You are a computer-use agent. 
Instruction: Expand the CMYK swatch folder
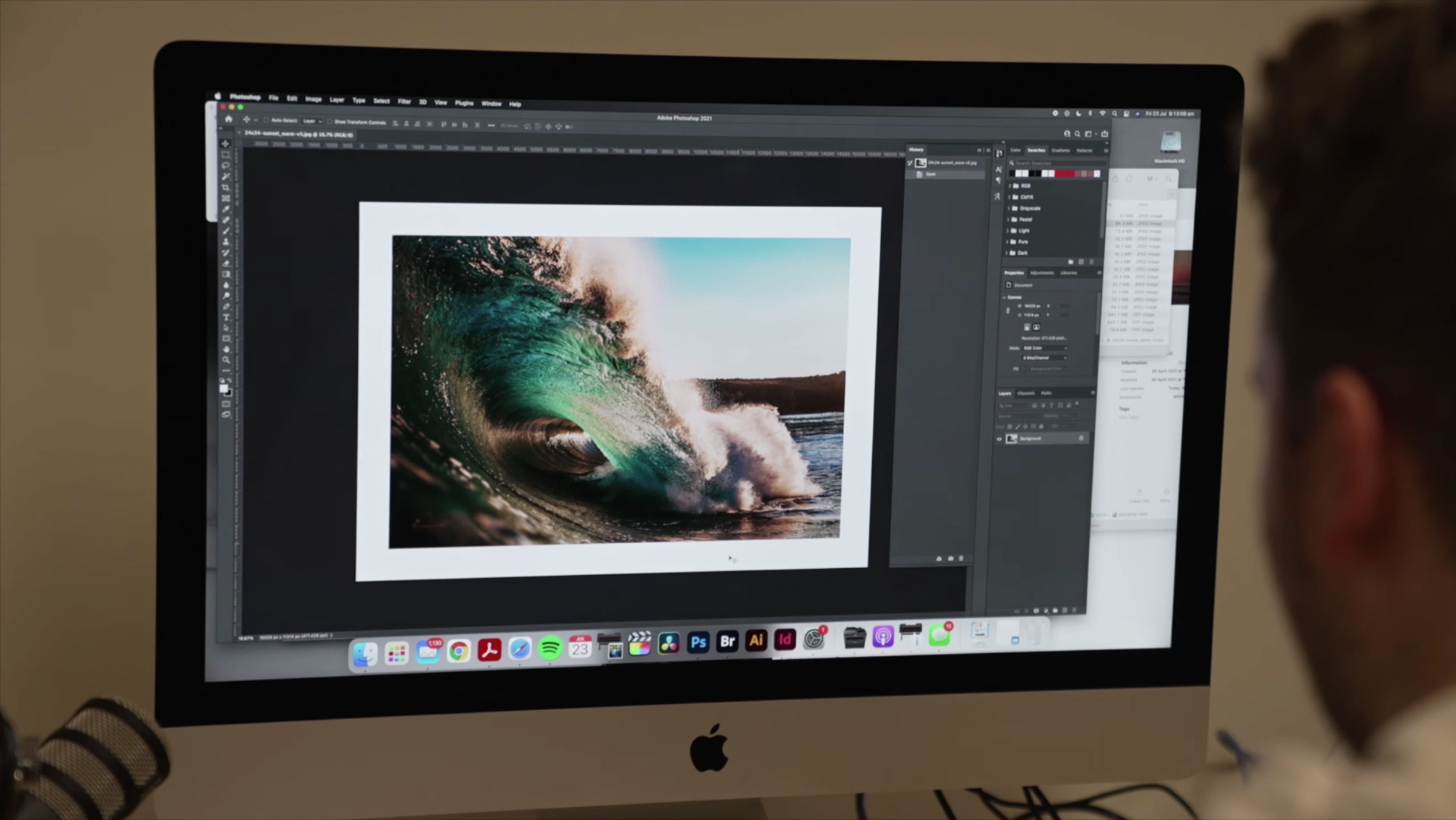tap(1009, 197)
